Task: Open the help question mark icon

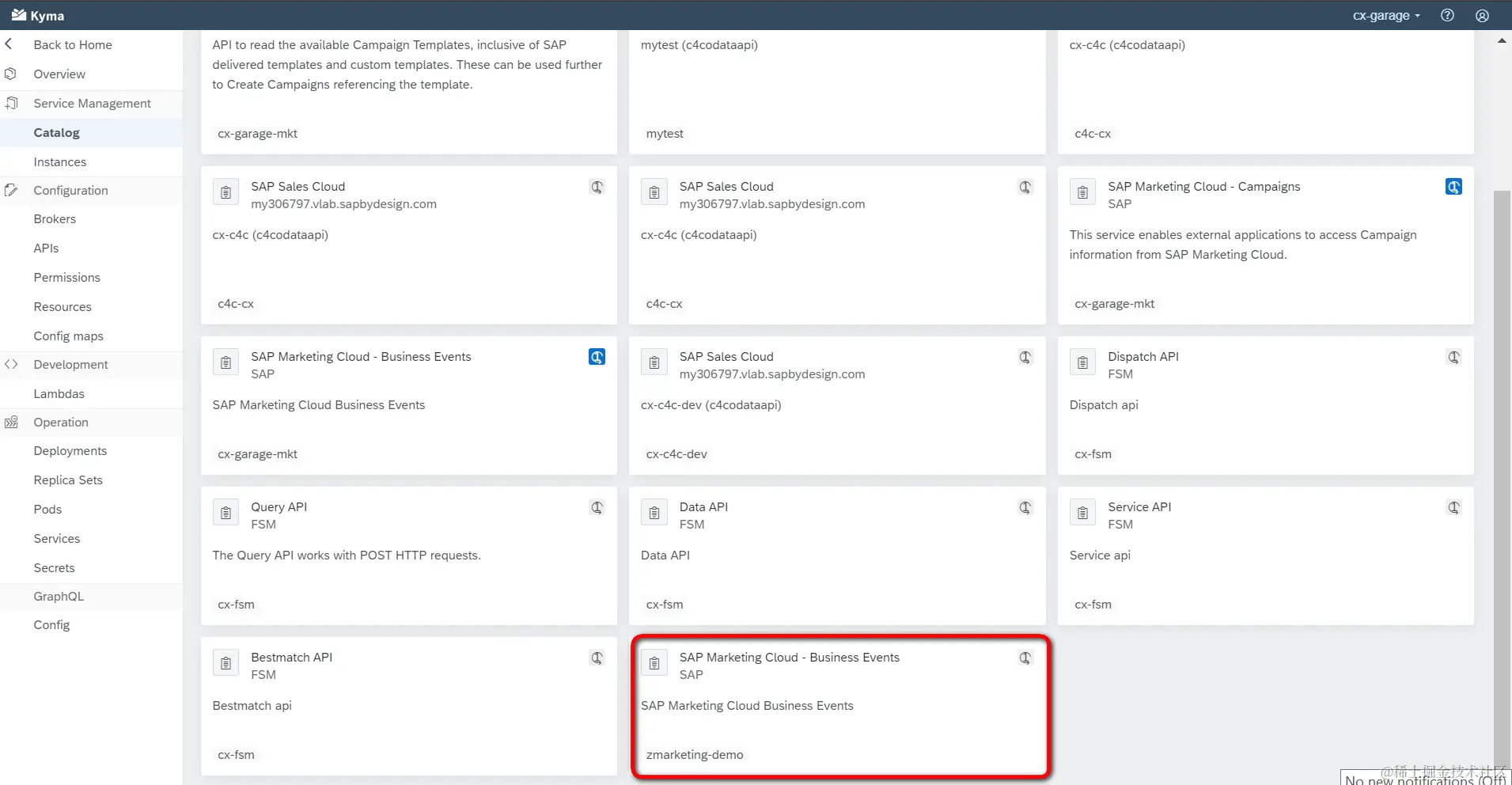Action: click(1447, 15)
